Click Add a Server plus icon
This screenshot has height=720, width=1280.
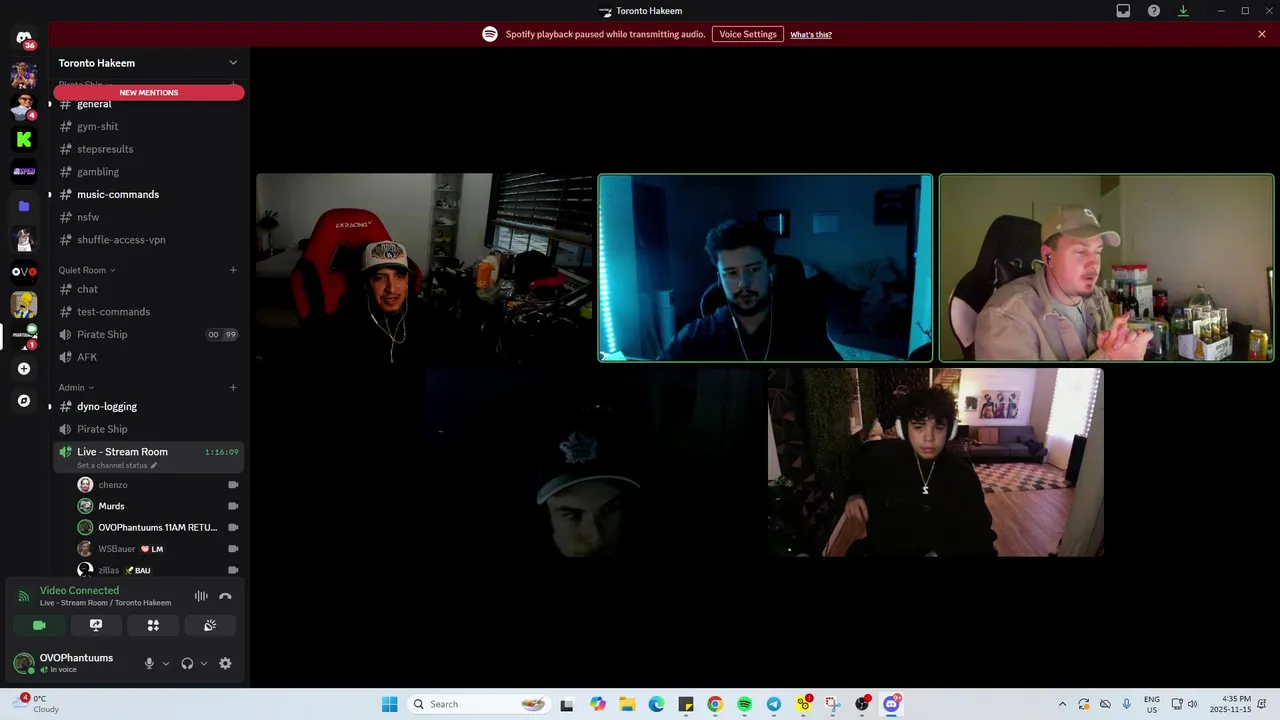pyautogui.click(x=24, y=369)
